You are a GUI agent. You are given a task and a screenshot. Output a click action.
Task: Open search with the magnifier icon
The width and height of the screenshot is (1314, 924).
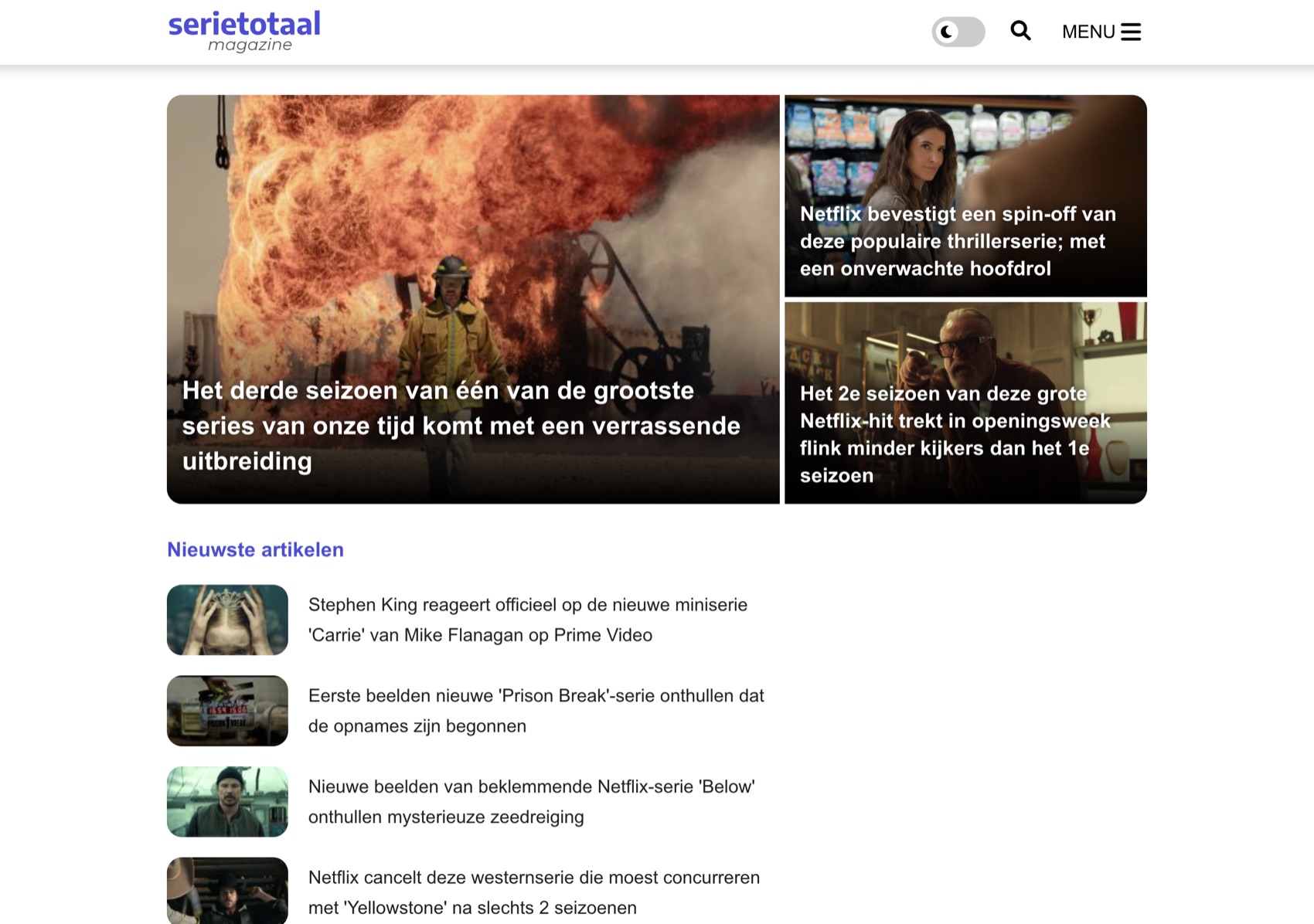(x=1020, y=31)
